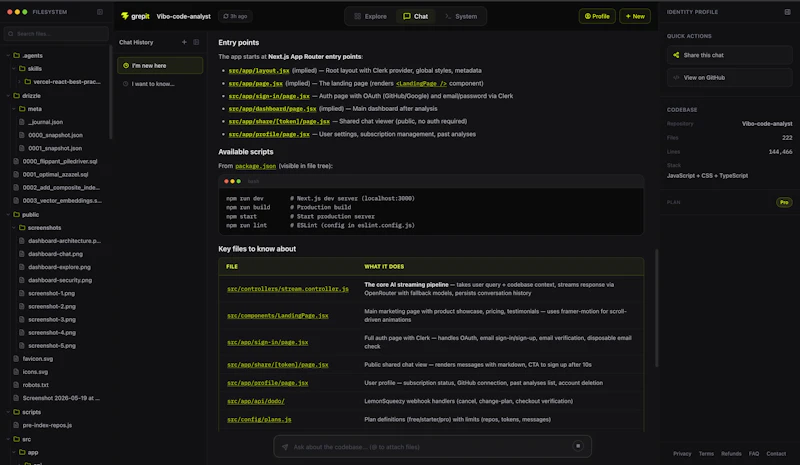Open the Profile button
Viewport: 800px width, 465px height.
(x=597, y=16)
